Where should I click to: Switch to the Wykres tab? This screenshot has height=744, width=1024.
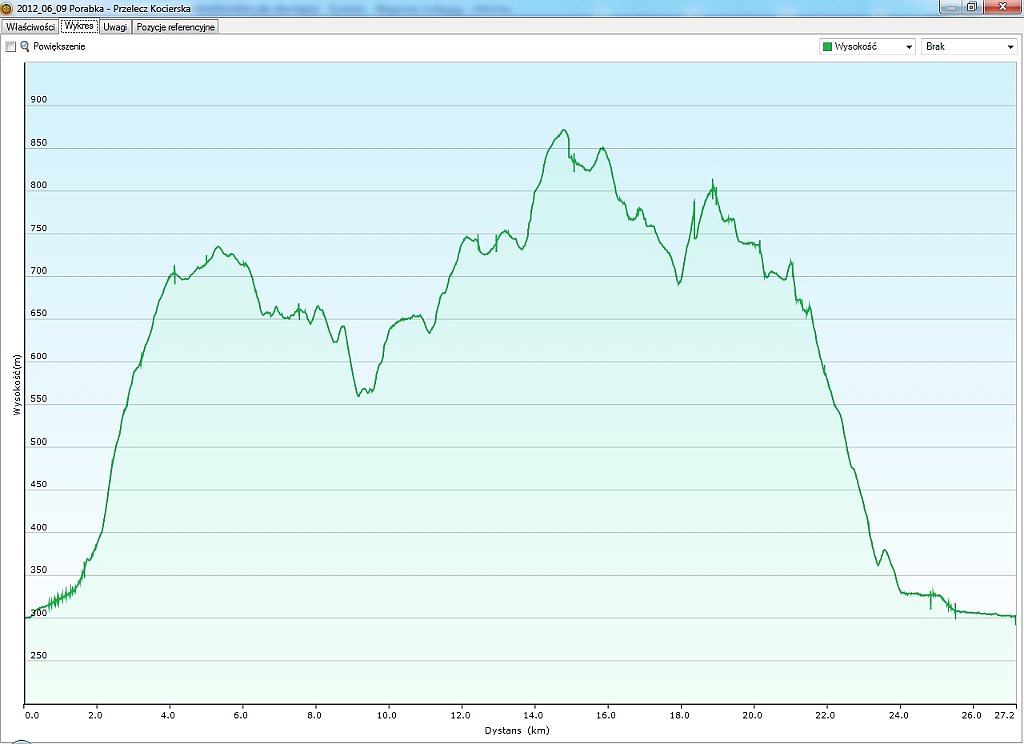(79, 27)
